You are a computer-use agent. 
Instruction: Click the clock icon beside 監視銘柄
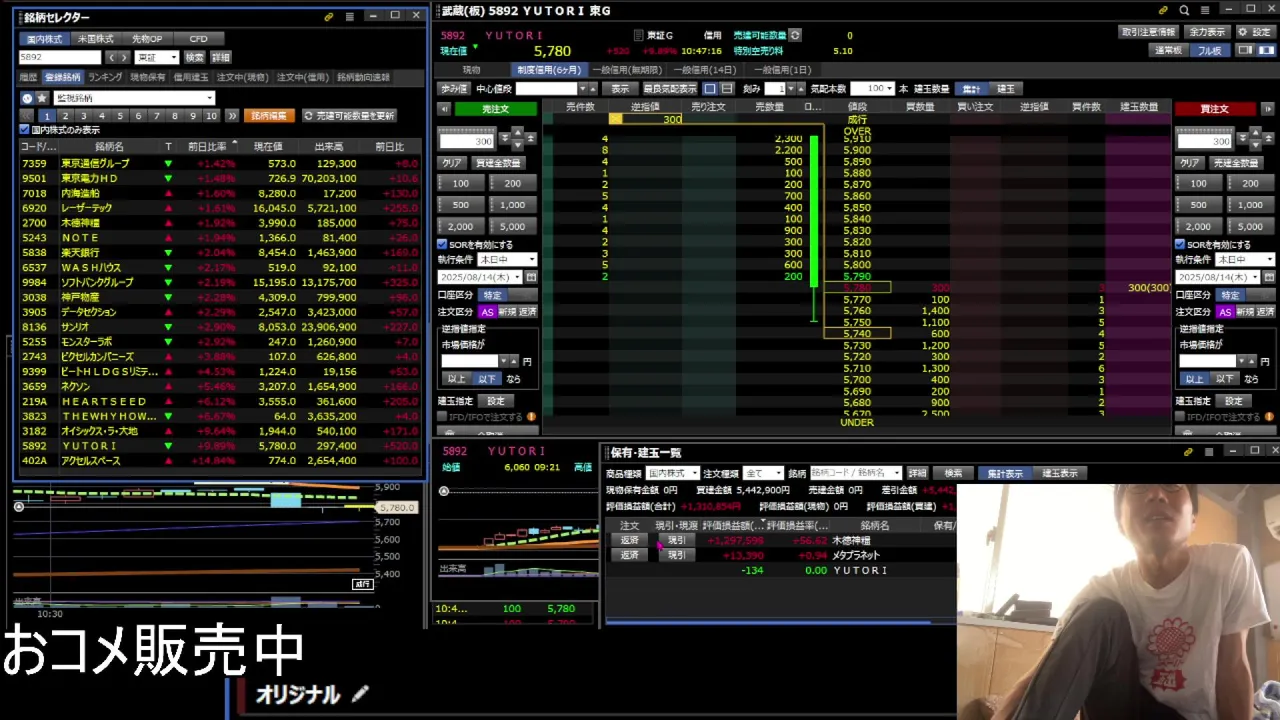pyautogui.click(x=27, y=98)
